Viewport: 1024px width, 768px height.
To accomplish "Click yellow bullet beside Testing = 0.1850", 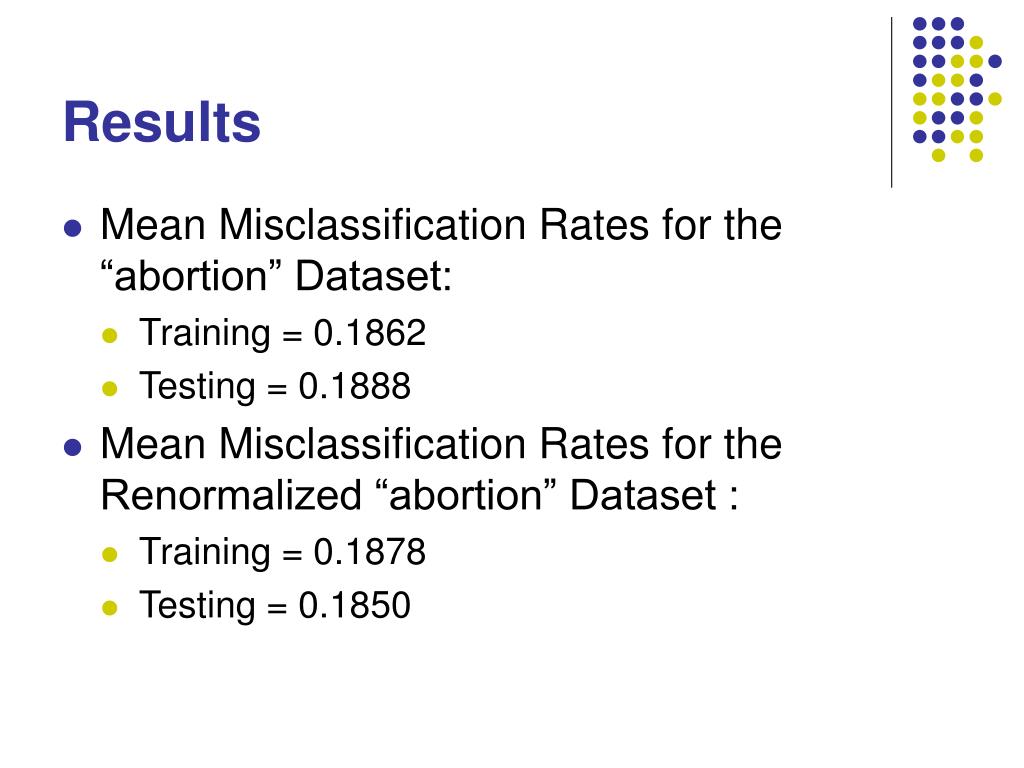I will [110, 607].
